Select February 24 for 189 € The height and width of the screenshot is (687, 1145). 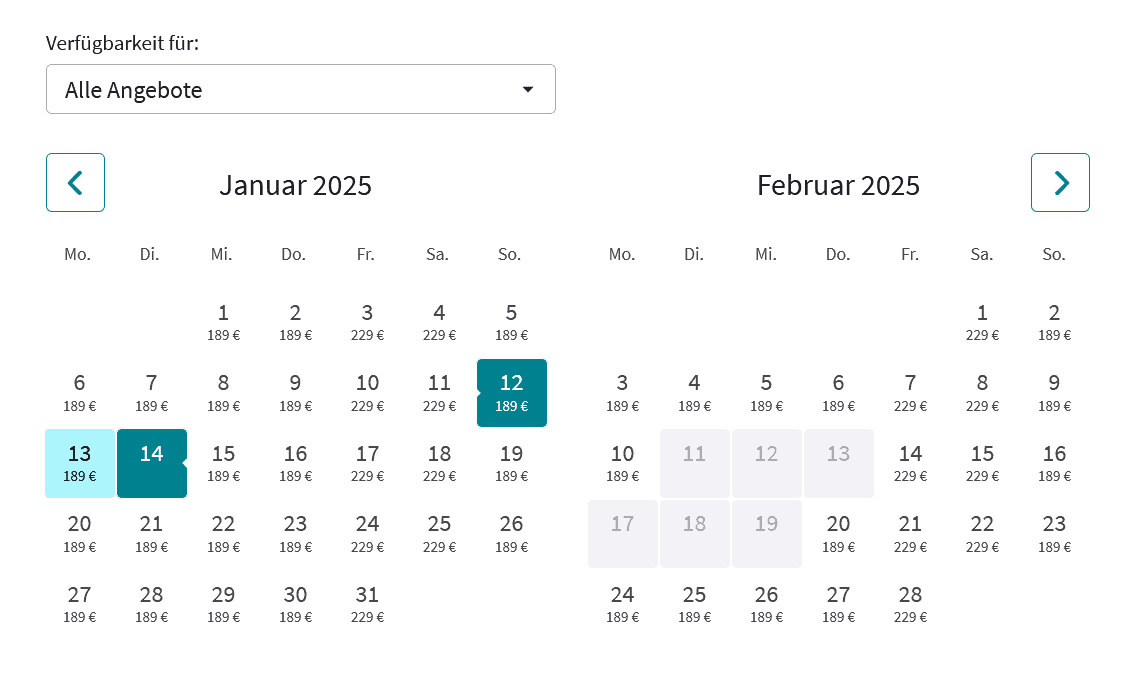[x=622, y=604]
